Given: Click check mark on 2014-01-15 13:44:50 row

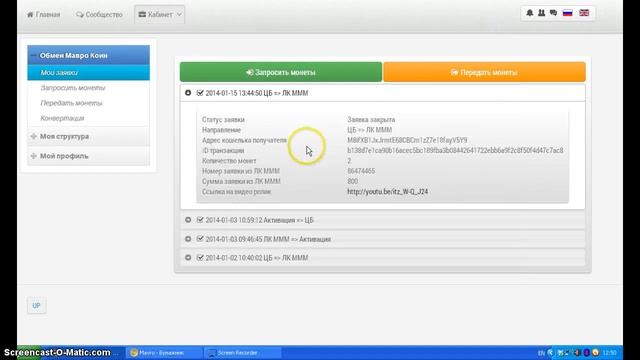Looking at the screenshot, I should pos(200,93).
